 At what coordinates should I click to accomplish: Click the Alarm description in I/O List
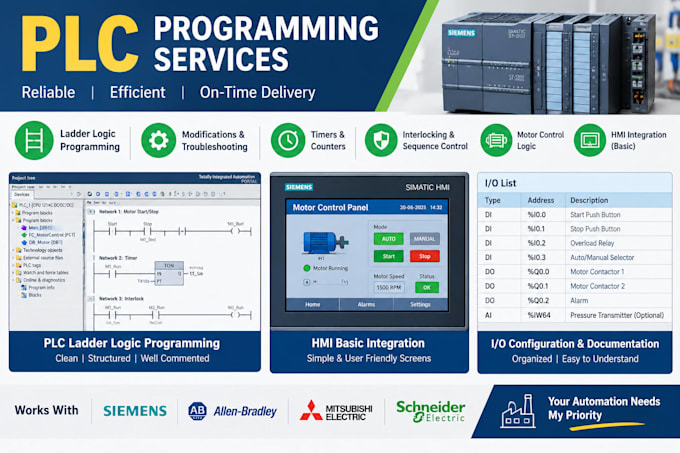click(x=579, y=300)
